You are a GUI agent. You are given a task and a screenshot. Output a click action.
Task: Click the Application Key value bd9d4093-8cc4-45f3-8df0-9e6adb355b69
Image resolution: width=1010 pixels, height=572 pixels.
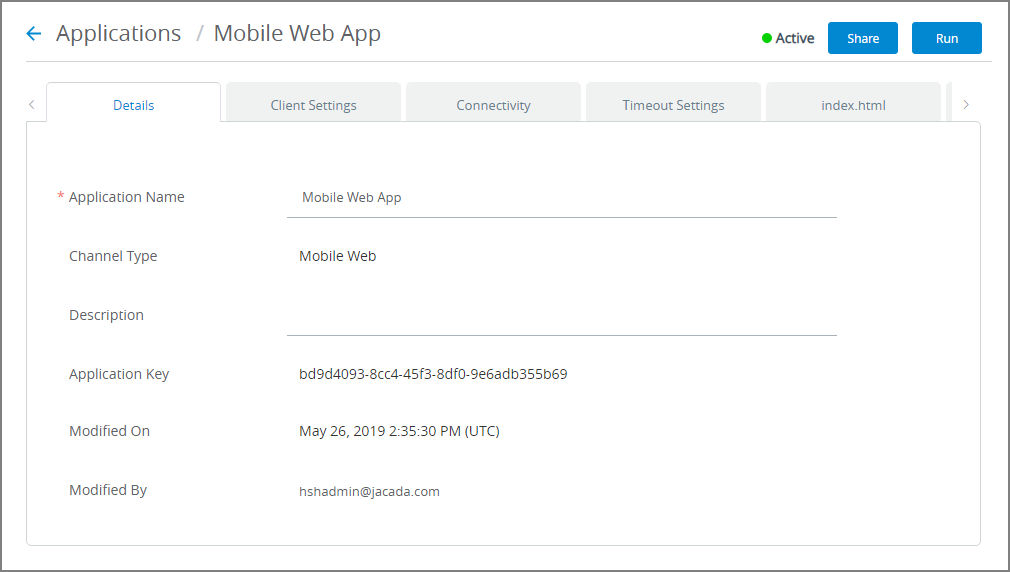pos(433,374)
